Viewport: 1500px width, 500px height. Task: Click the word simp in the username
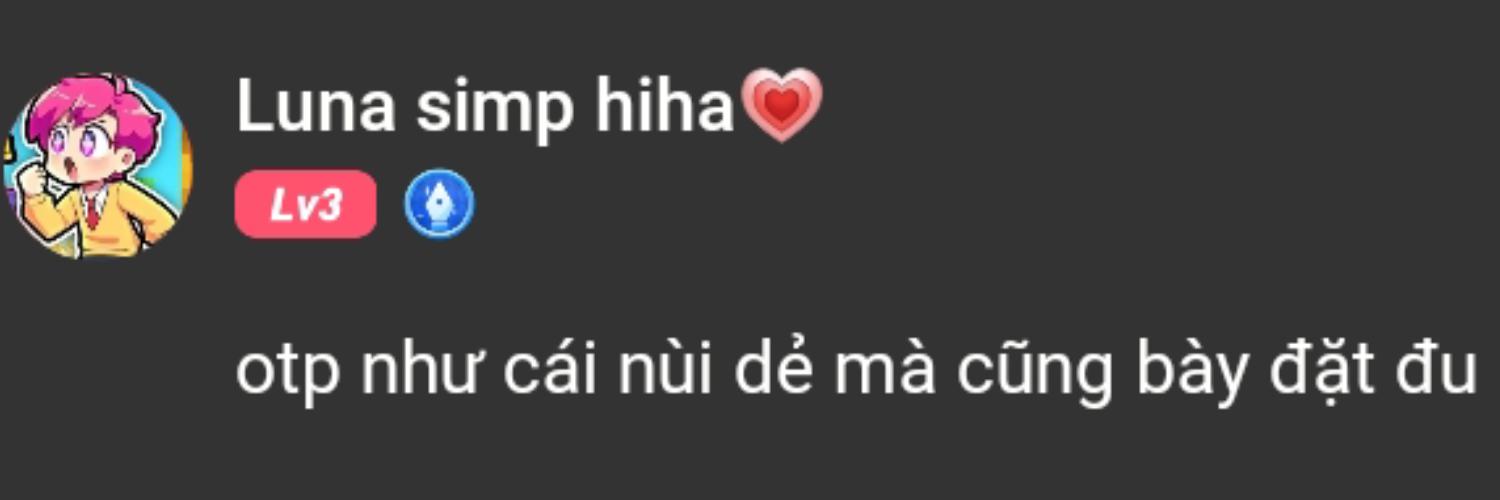coord(495,110)
